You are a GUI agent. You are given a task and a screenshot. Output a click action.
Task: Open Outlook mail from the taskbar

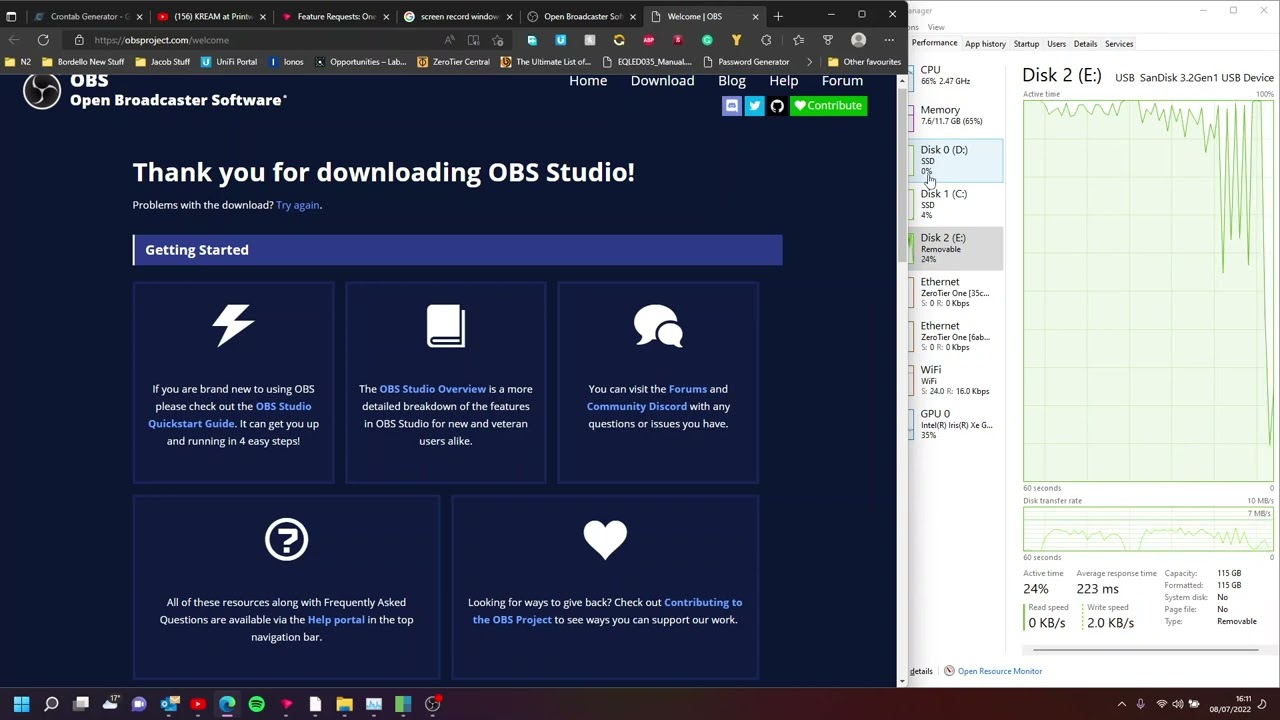[x=168, y=704]
